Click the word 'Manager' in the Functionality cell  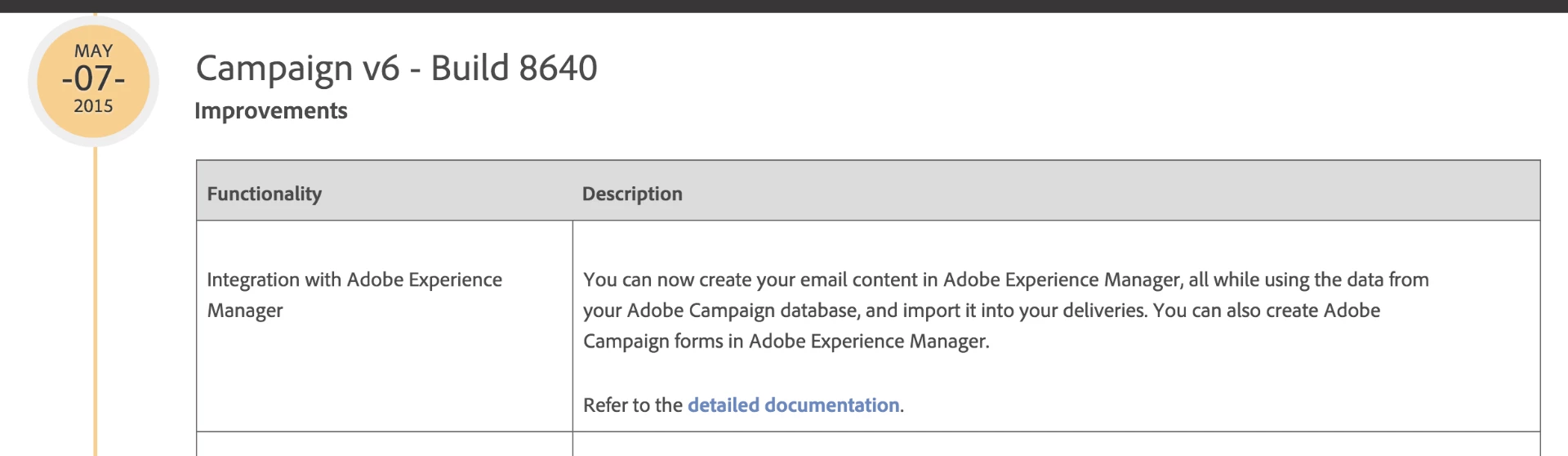(245, 311)
